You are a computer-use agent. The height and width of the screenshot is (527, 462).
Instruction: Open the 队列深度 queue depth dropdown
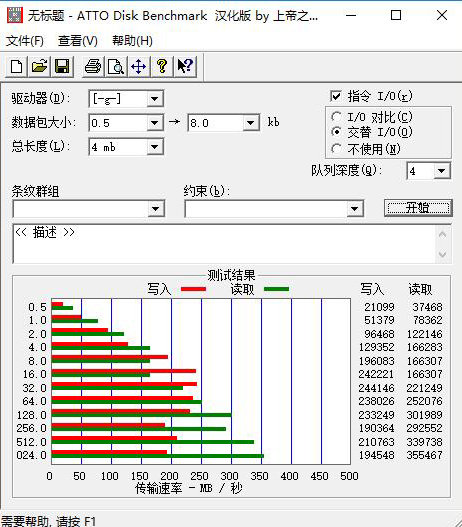(442, 171)
